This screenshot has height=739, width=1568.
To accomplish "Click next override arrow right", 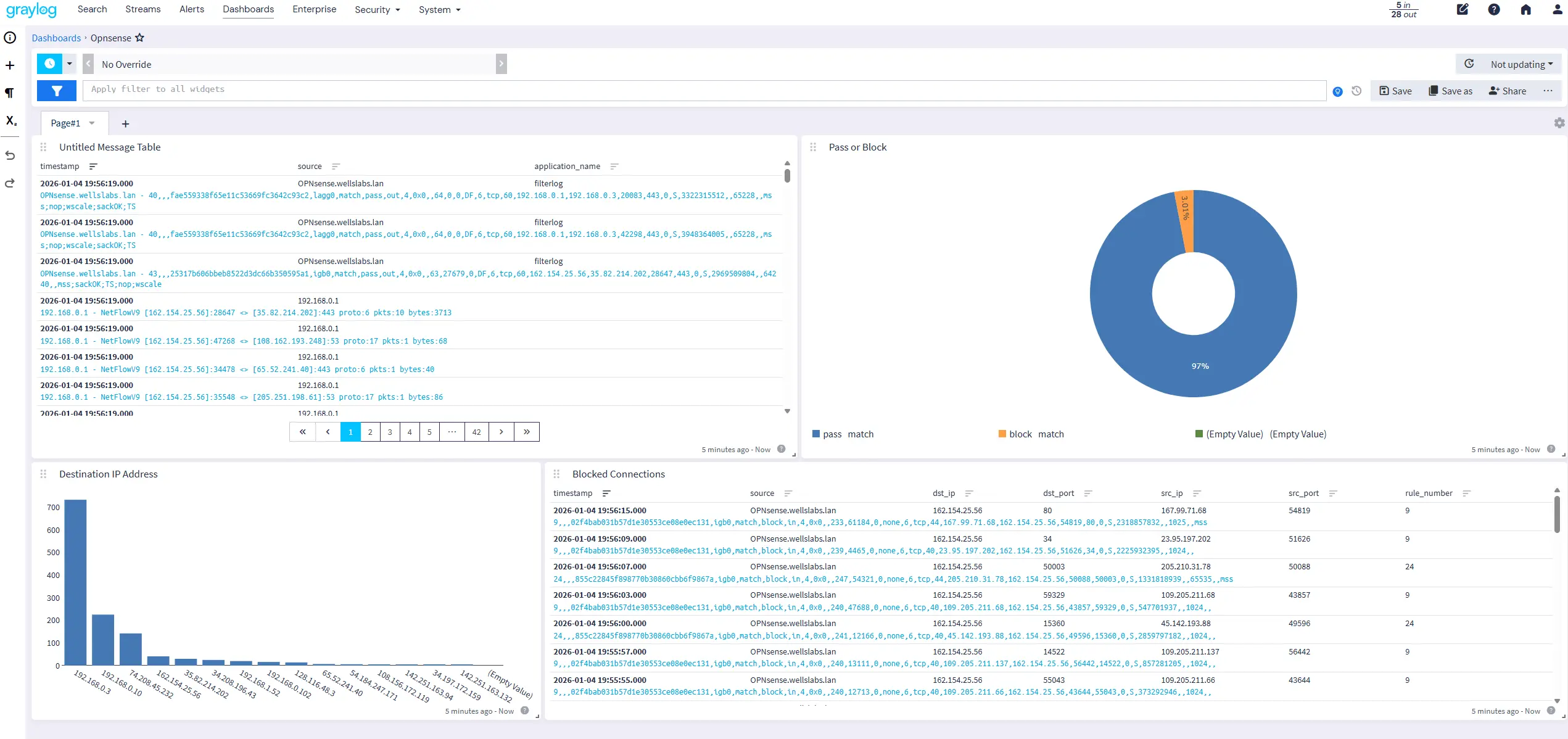I will point(501,64).
